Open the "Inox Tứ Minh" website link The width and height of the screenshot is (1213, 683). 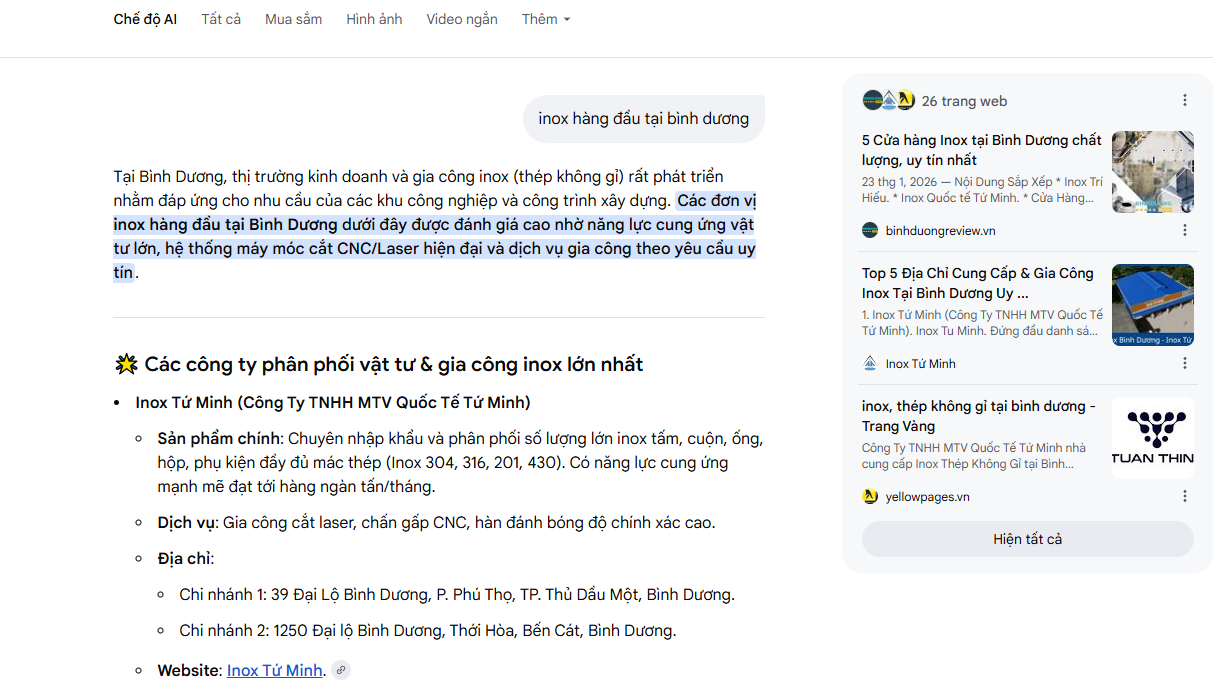[275, 670]
